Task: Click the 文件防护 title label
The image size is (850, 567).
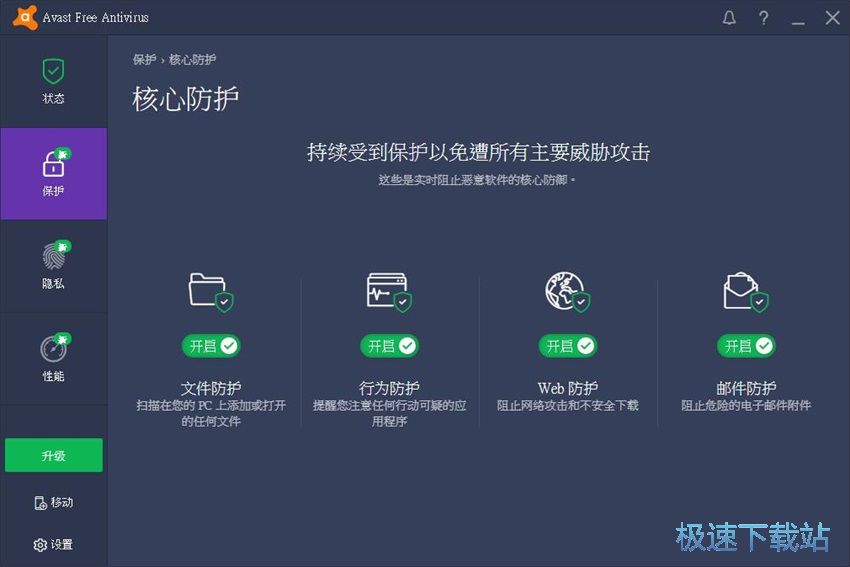Action: pos(211,388)
